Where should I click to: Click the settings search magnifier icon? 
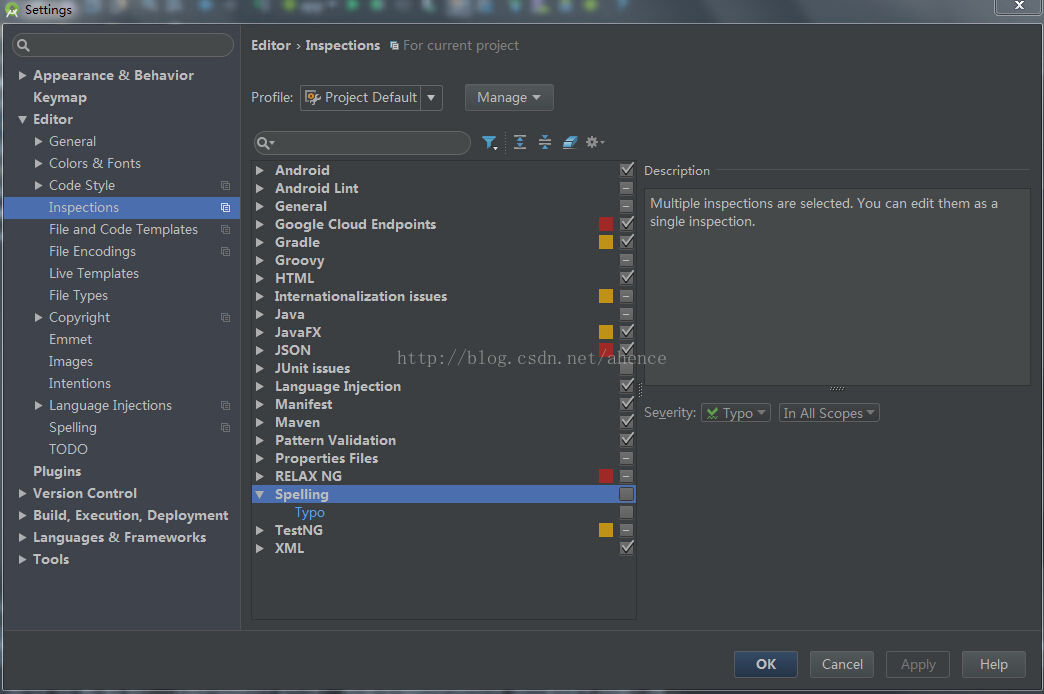[23, 45]
